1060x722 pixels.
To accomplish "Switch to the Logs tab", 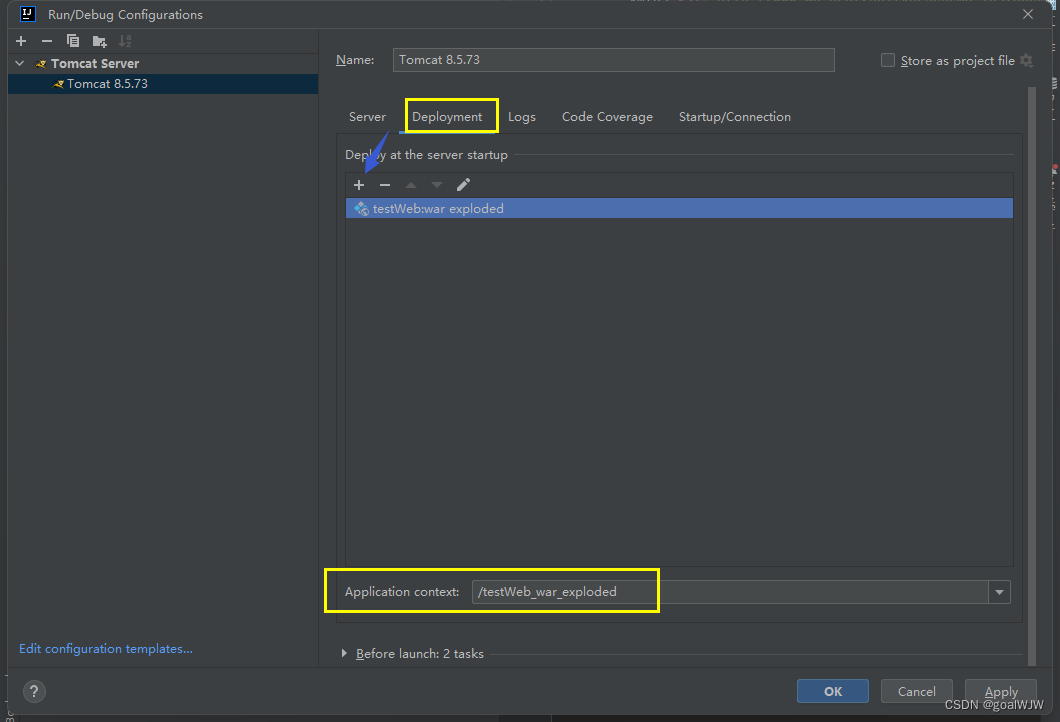I will point(521,117).
